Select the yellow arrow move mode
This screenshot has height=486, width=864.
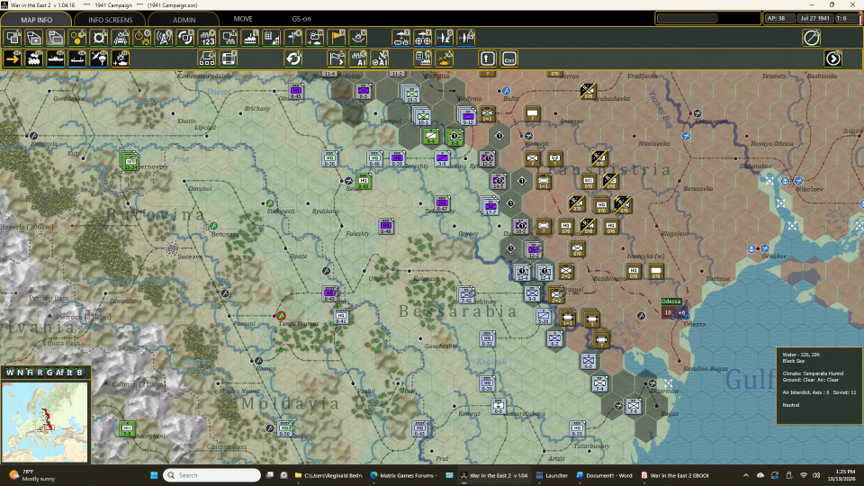(13, 58)
